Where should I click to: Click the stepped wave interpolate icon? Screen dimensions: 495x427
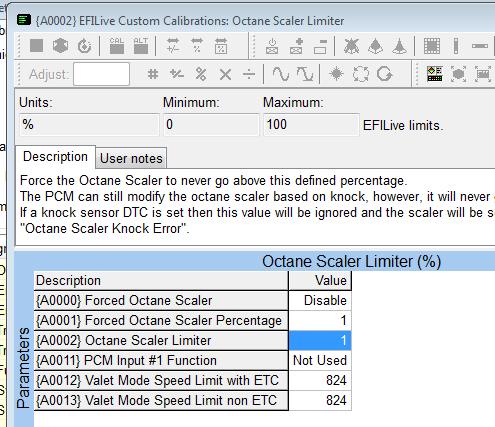[305, 74]
